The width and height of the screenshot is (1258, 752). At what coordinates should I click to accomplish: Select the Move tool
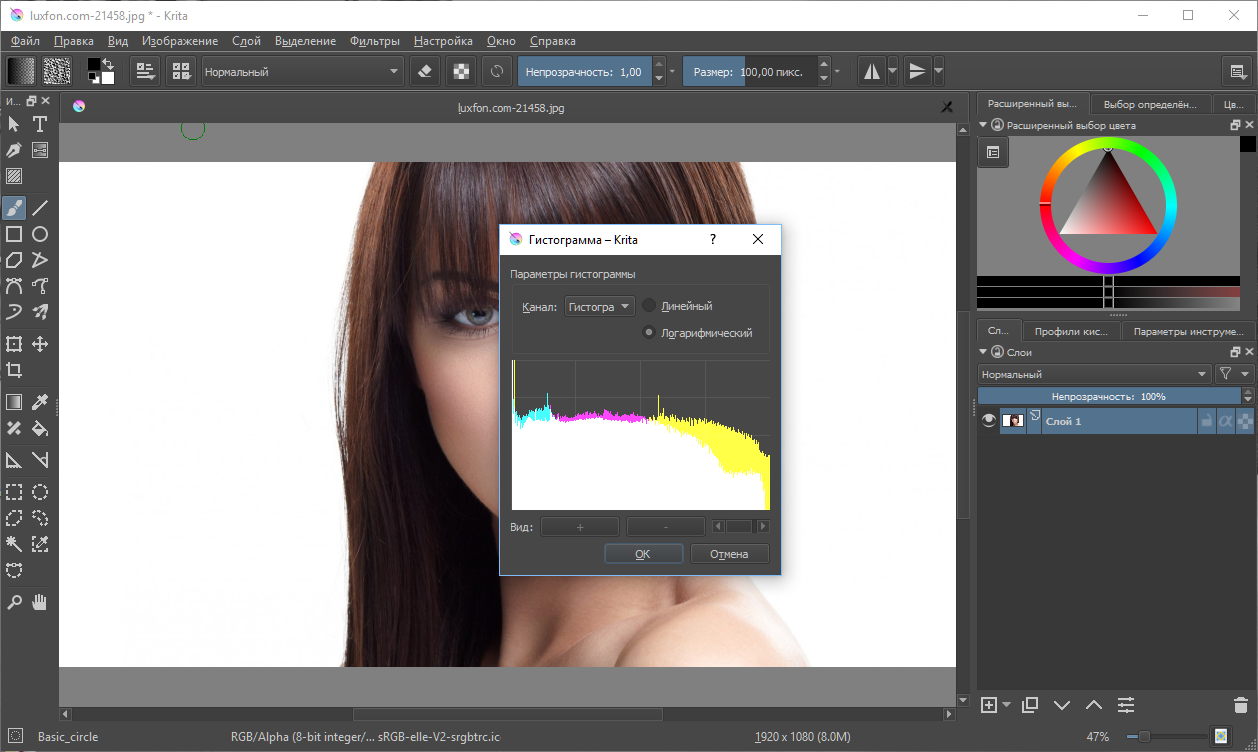pyautogui.click(x=40, y=344)
